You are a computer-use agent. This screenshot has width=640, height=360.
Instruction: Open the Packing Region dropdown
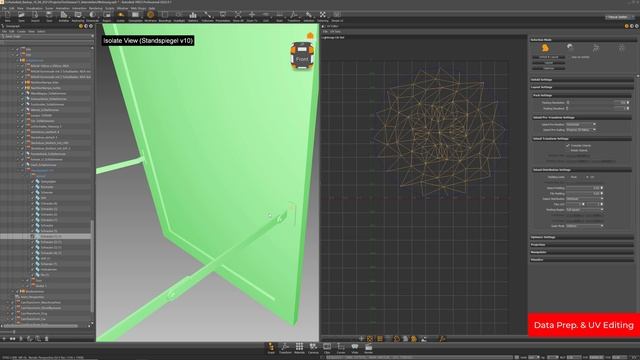[584, 209]
